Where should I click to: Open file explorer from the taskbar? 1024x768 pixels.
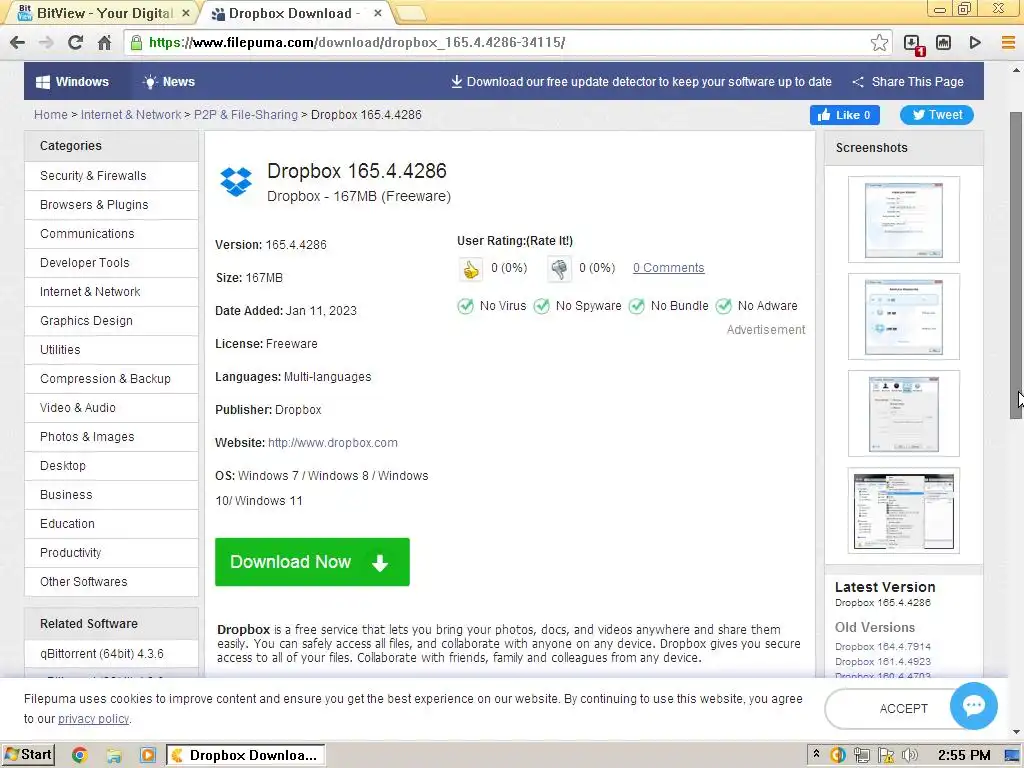(114, 756)
